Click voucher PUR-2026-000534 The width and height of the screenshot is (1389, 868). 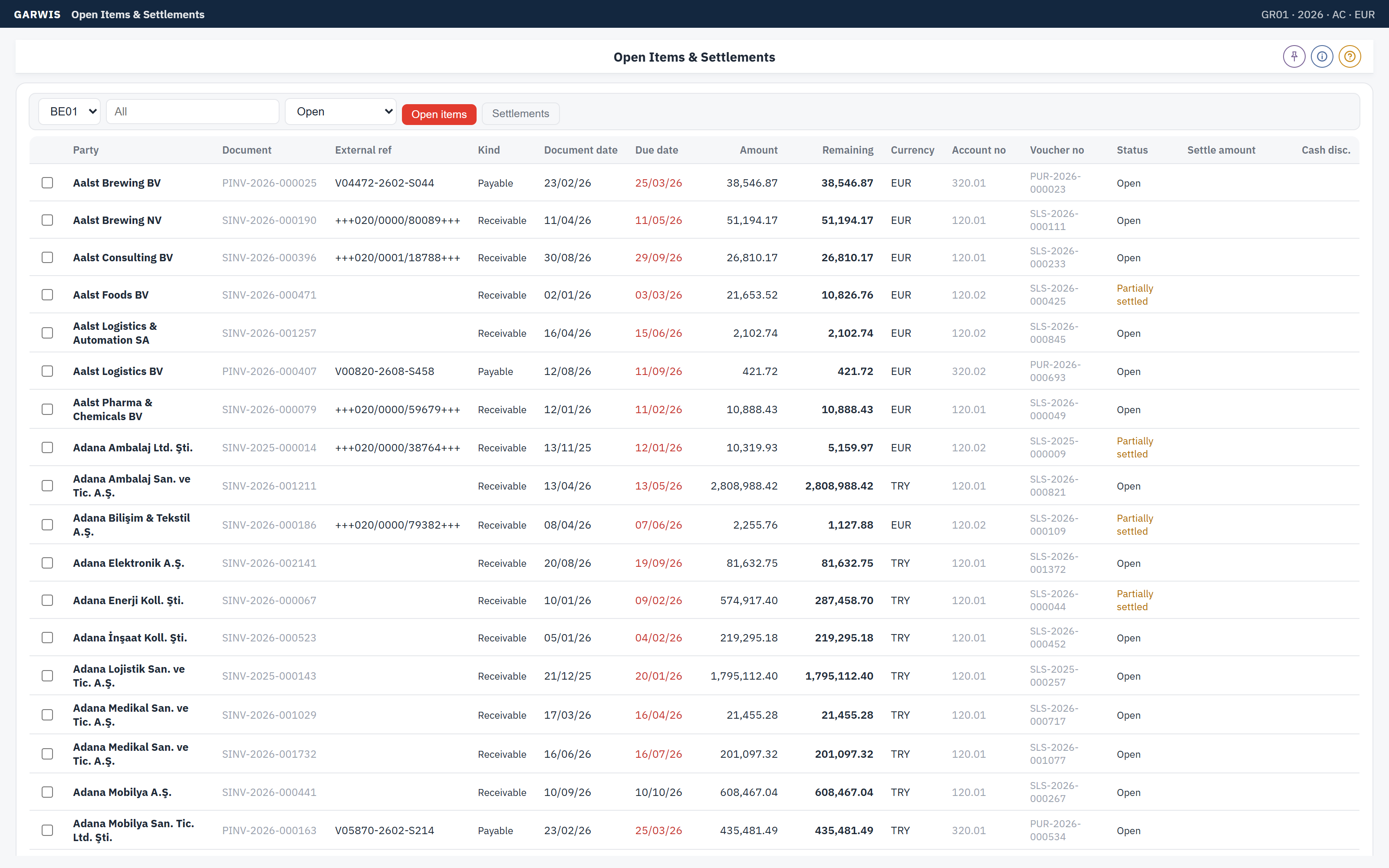coord(1055,830)
